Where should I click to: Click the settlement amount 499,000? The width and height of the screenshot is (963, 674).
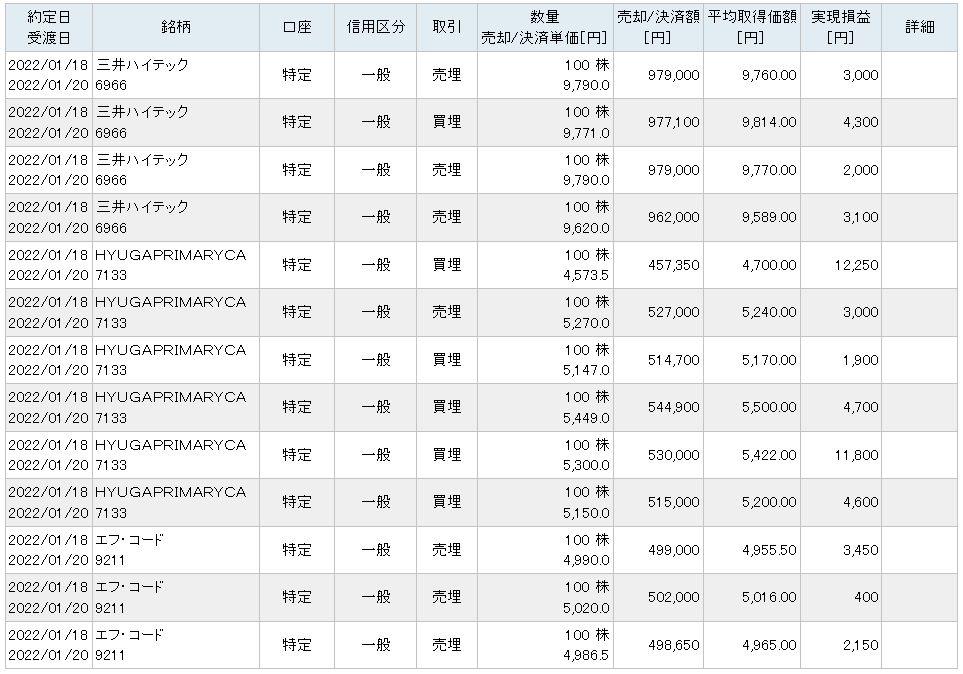tap(674, 550)
